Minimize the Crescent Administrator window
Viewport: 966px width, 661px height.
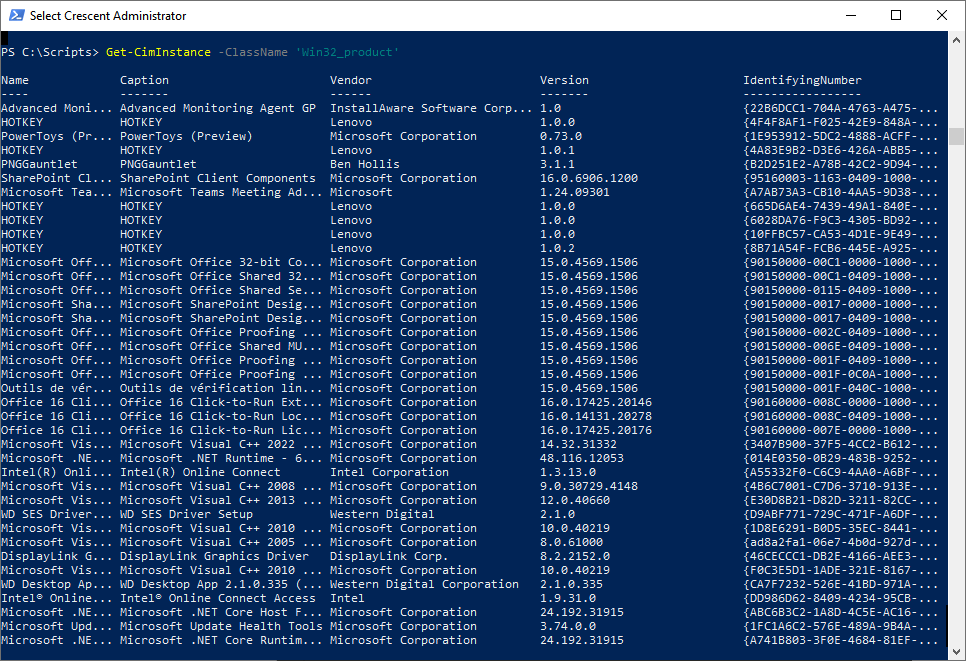point(850,15)
